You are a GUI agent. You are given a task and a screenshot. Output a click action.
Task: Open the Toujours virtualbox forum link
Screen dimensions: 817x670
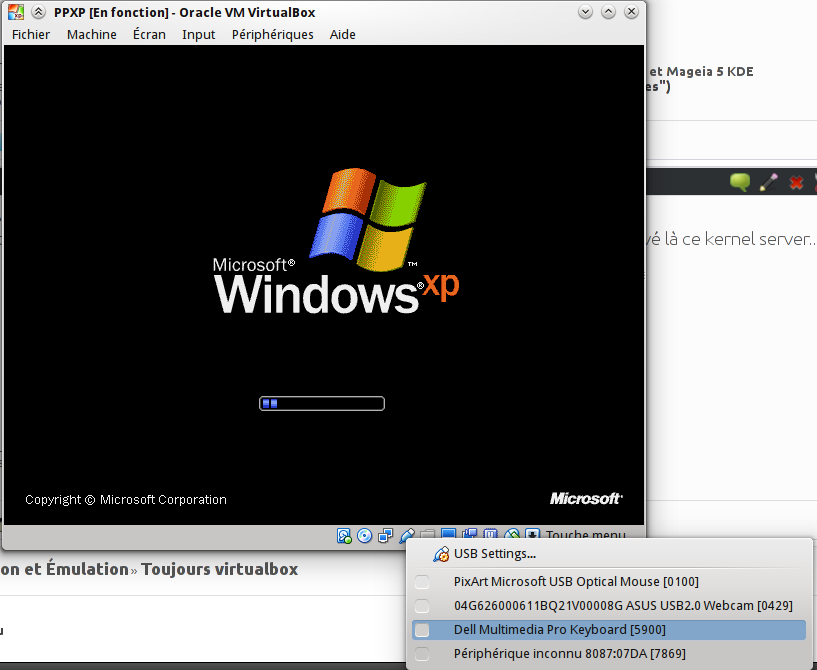pos(219,569)
